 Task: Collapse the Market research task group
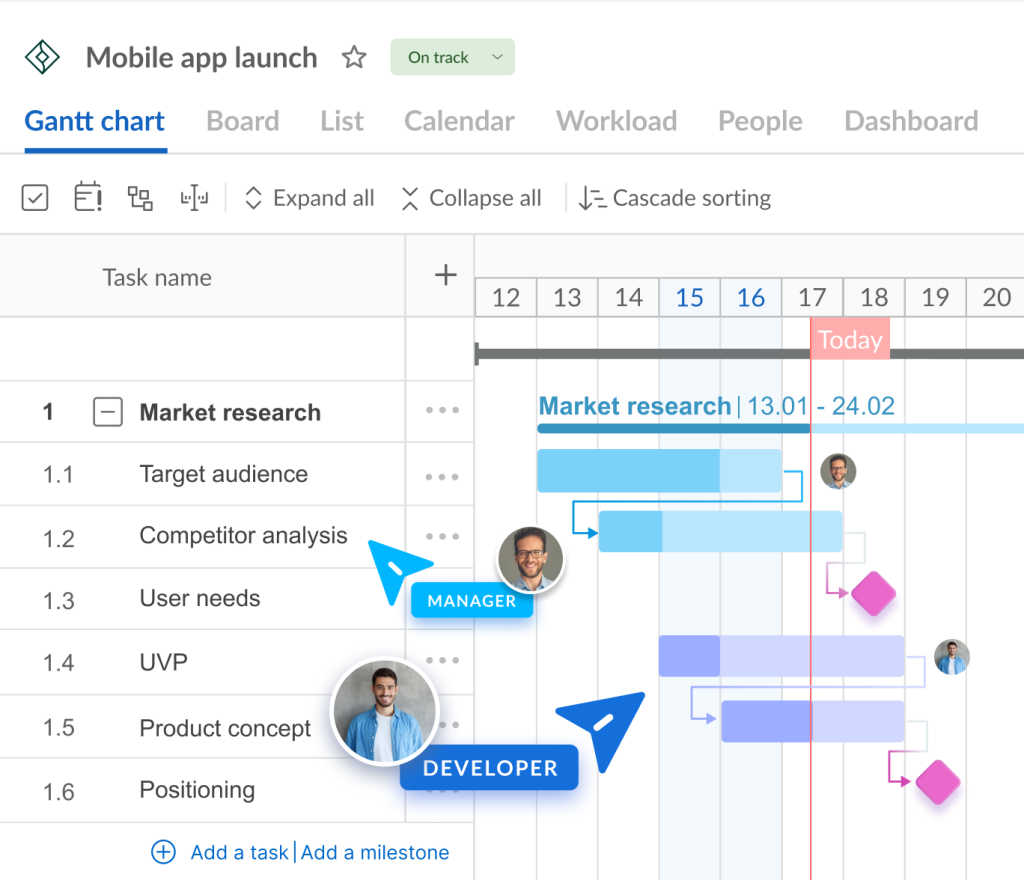click(x=107, y=412)
